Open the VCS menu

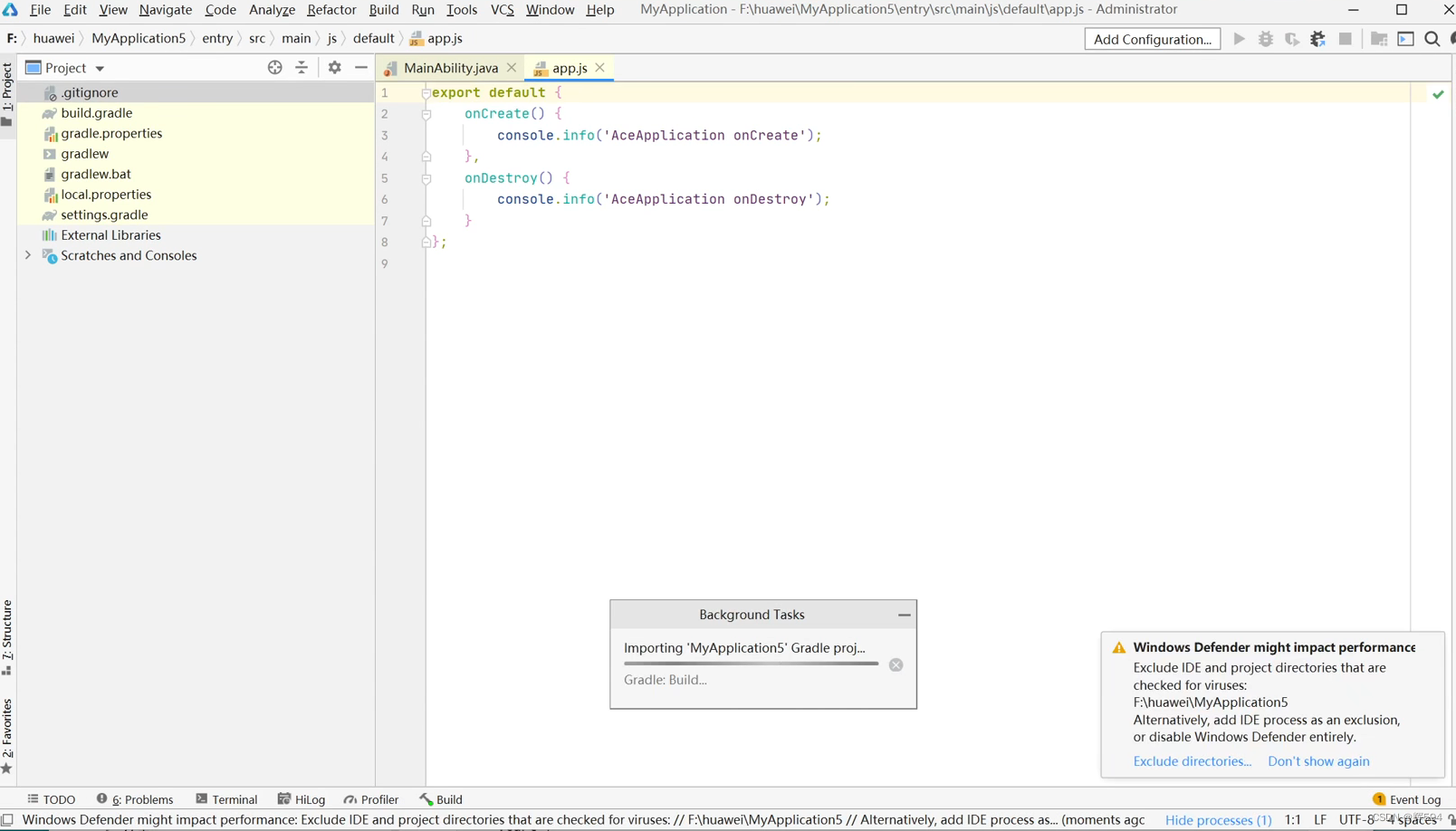pos(503,10)
